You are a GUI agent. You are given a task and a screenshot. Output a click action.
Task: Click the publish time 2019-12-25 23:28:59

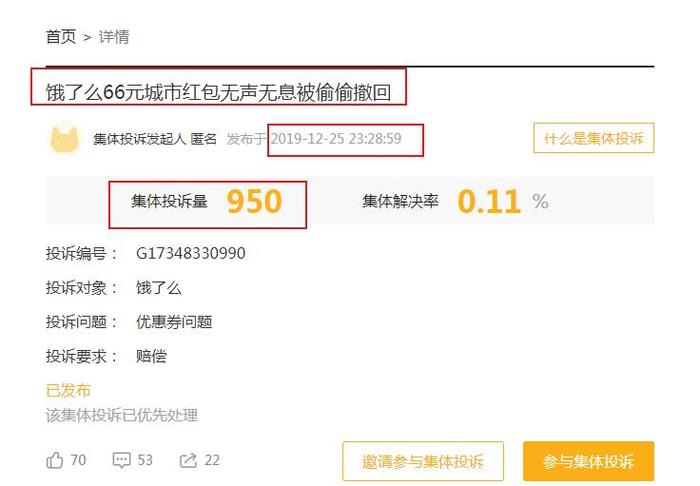(336, 139)
